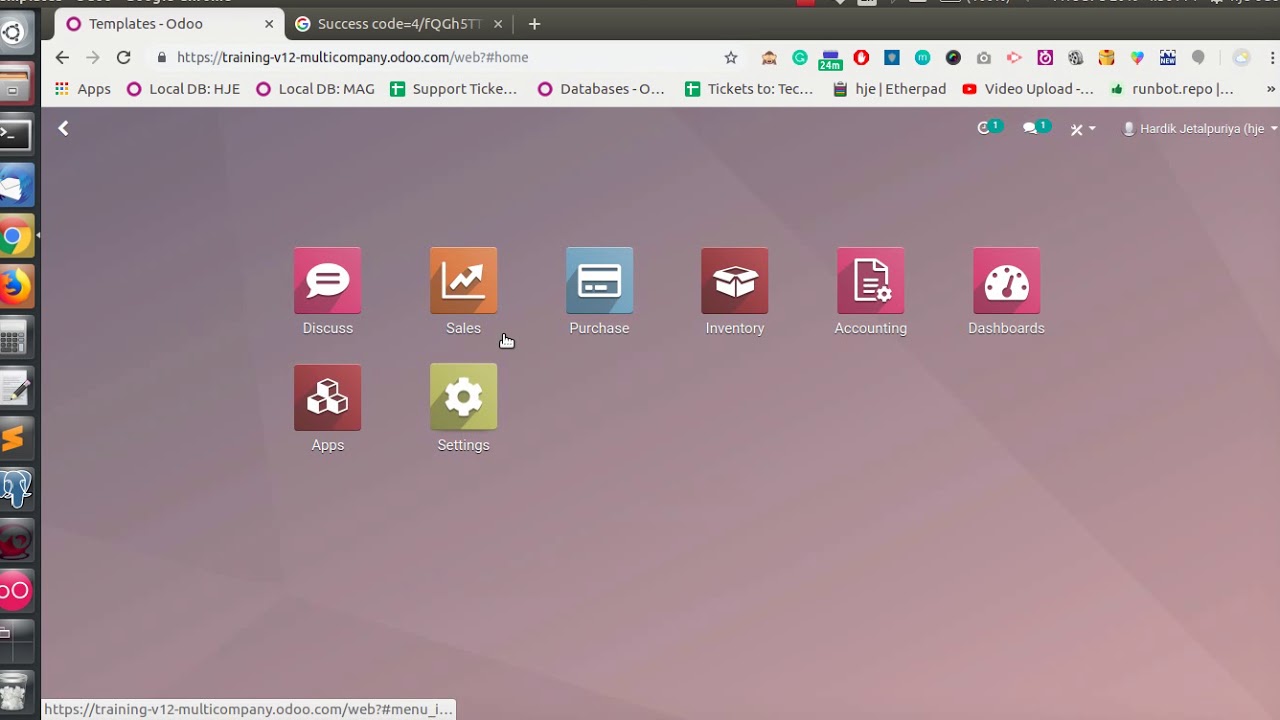Open the Apps bookmarks shortcut
1280x720 pixels.
(83, 89)
